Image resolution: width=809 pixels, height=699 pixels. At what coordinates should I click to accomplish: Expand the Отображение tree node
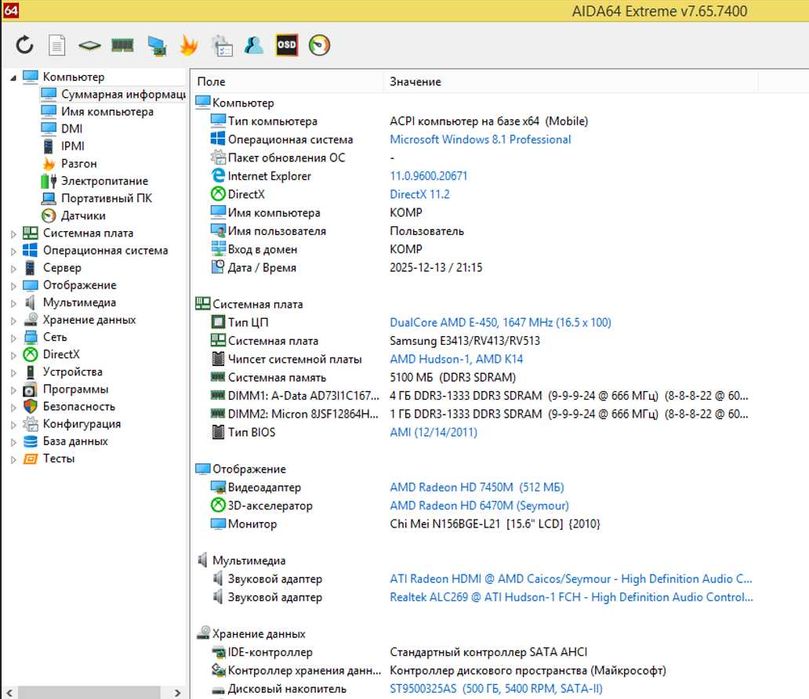tap(13, 286)
